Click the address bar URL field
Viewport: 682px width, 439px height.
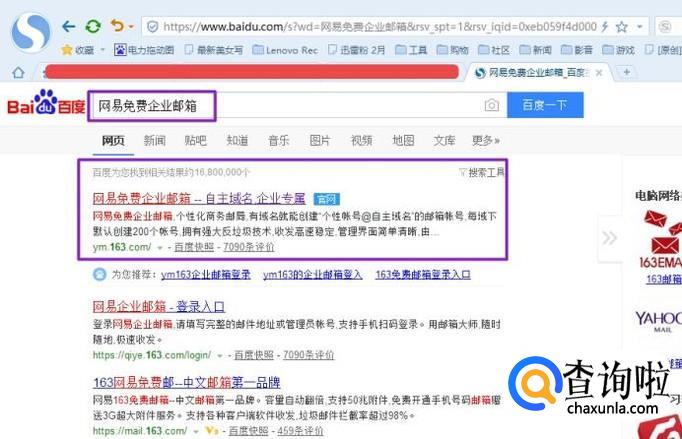click(380, 27)
